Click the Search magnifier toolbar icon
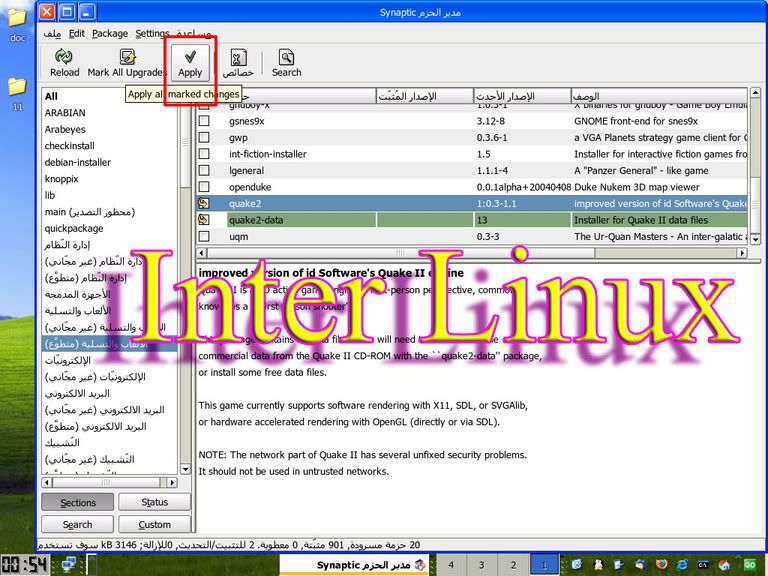768x576 pixels. [287, 57]
